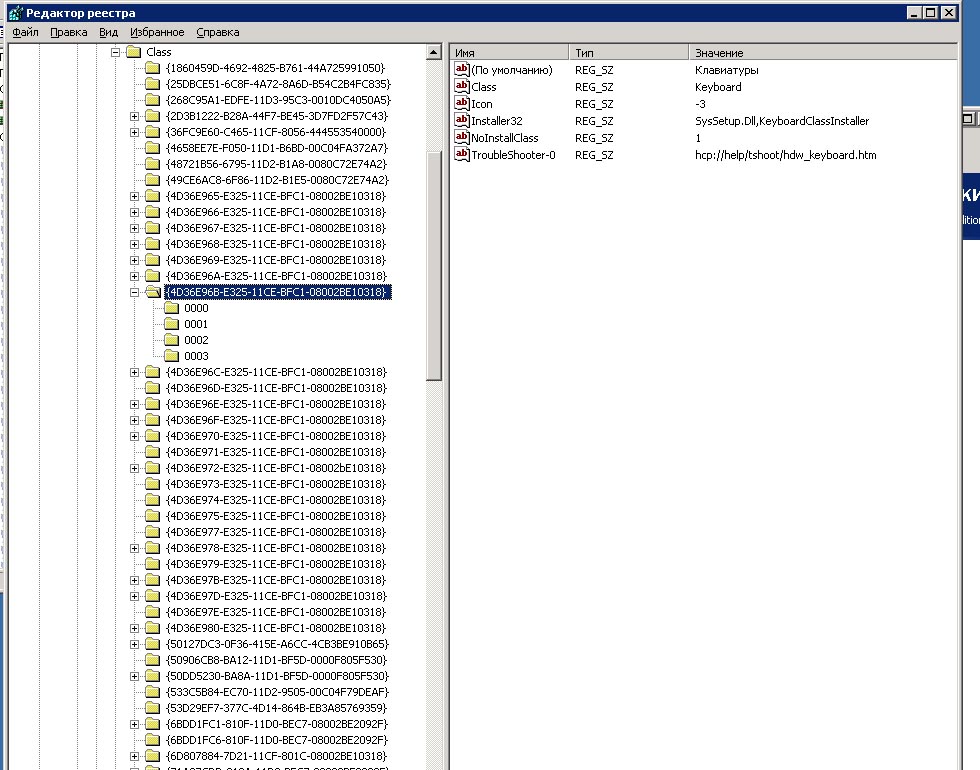Sort values by the Значение column header
This screenshot has width=980, height=770.
tap(822, 52)
